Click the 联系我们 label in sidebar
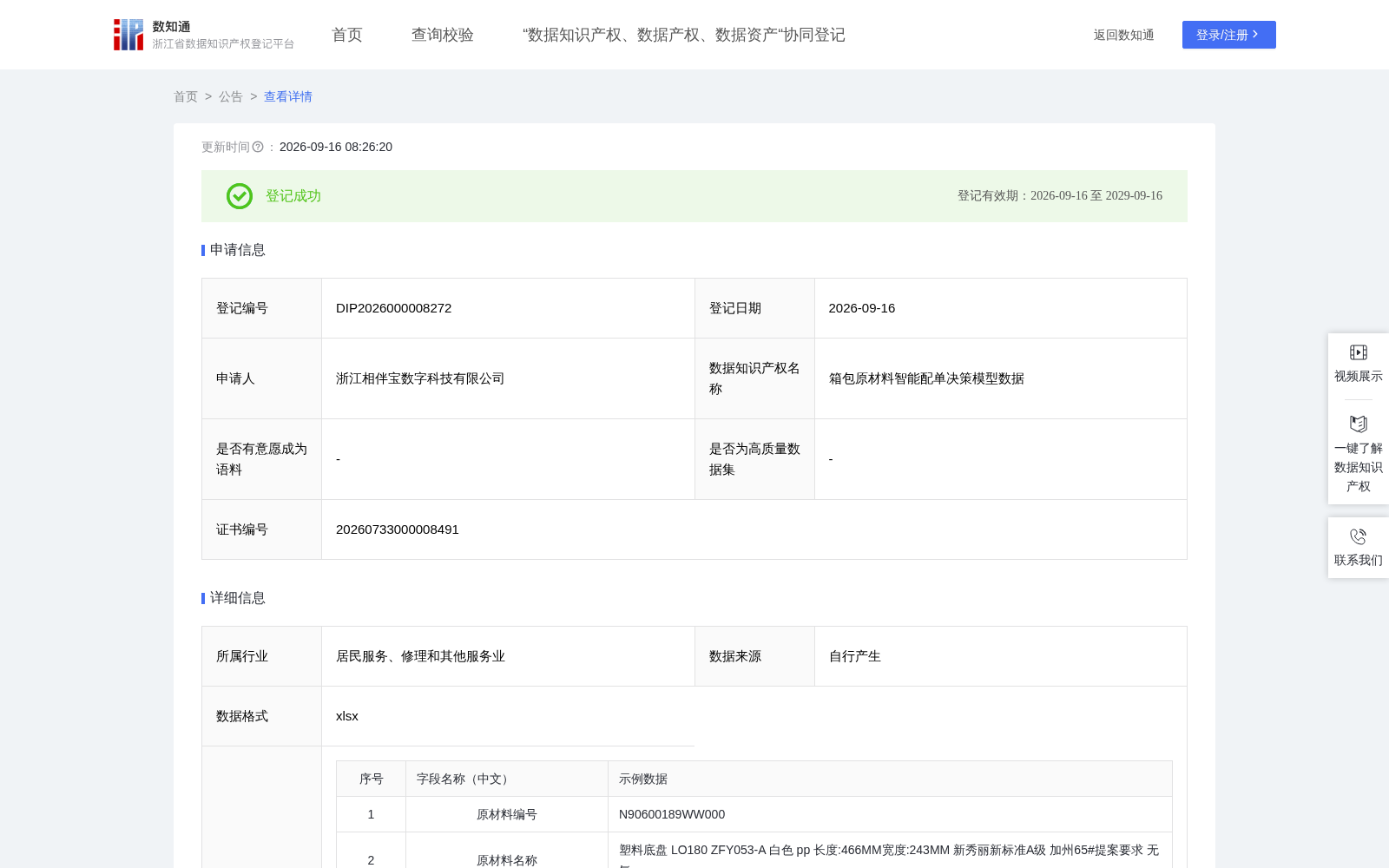1389x868 pixels. coord(1359,560)
